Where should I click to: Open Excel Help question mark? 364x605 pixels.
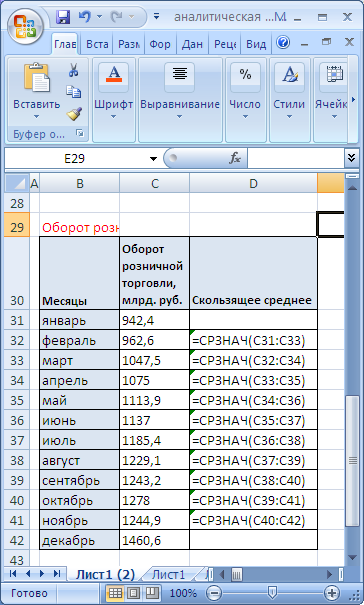[x=283, y=42]
